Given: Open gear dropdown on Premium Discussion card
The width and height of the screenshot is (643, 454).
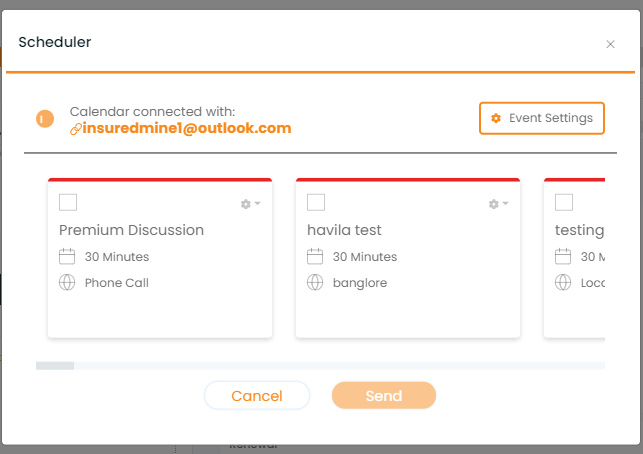Looking at the screenshot, I should coord(251,204).
